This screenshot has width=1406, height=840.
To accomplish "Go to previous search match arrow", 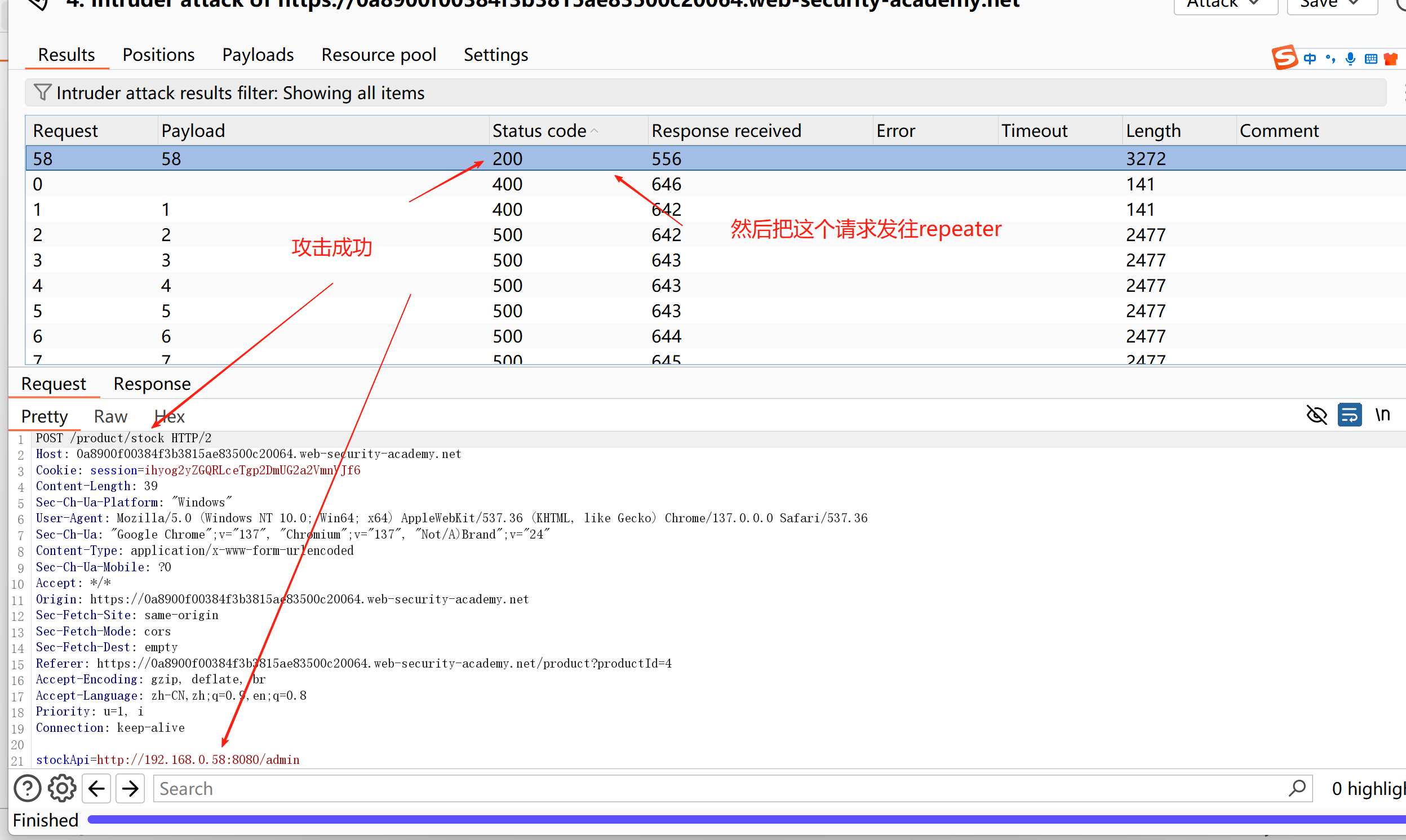I will pyautogui.click(x=96, y=788).
